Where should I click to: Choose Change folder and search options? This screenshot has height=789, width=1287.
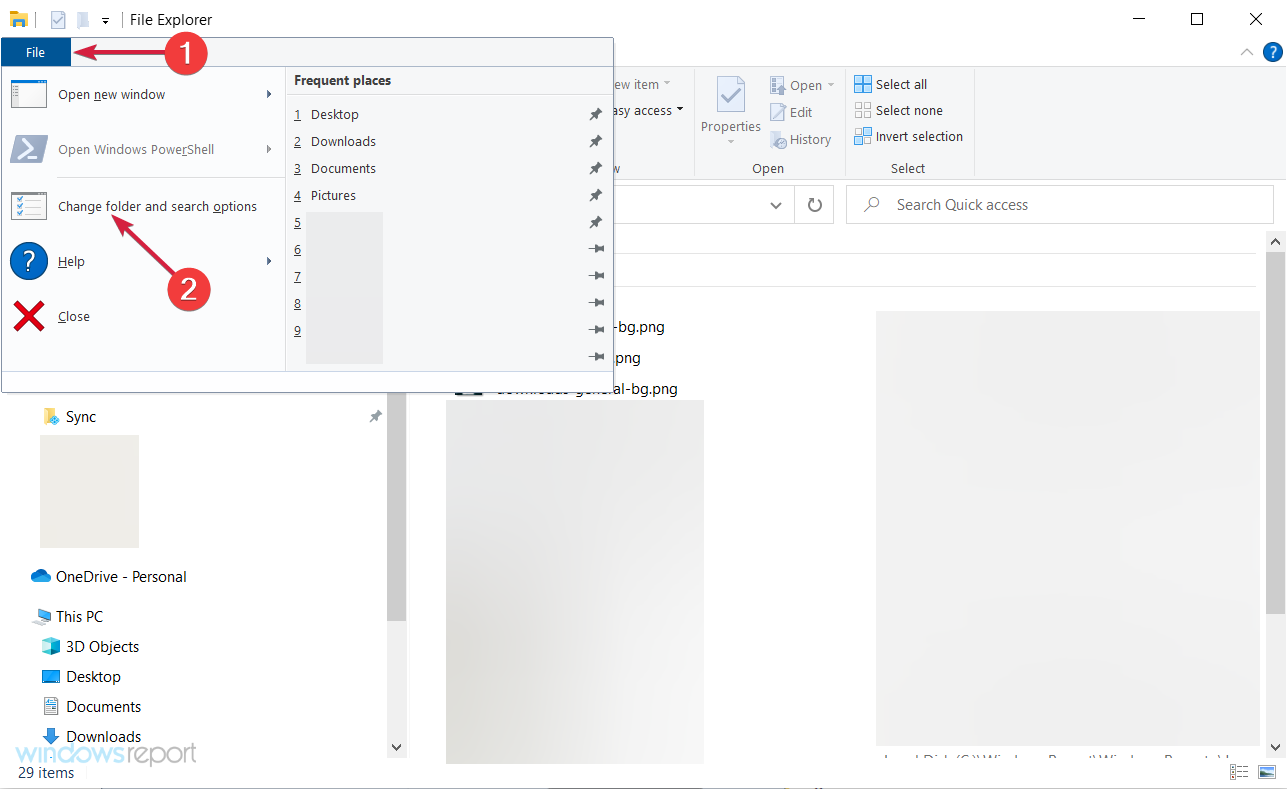157,207
